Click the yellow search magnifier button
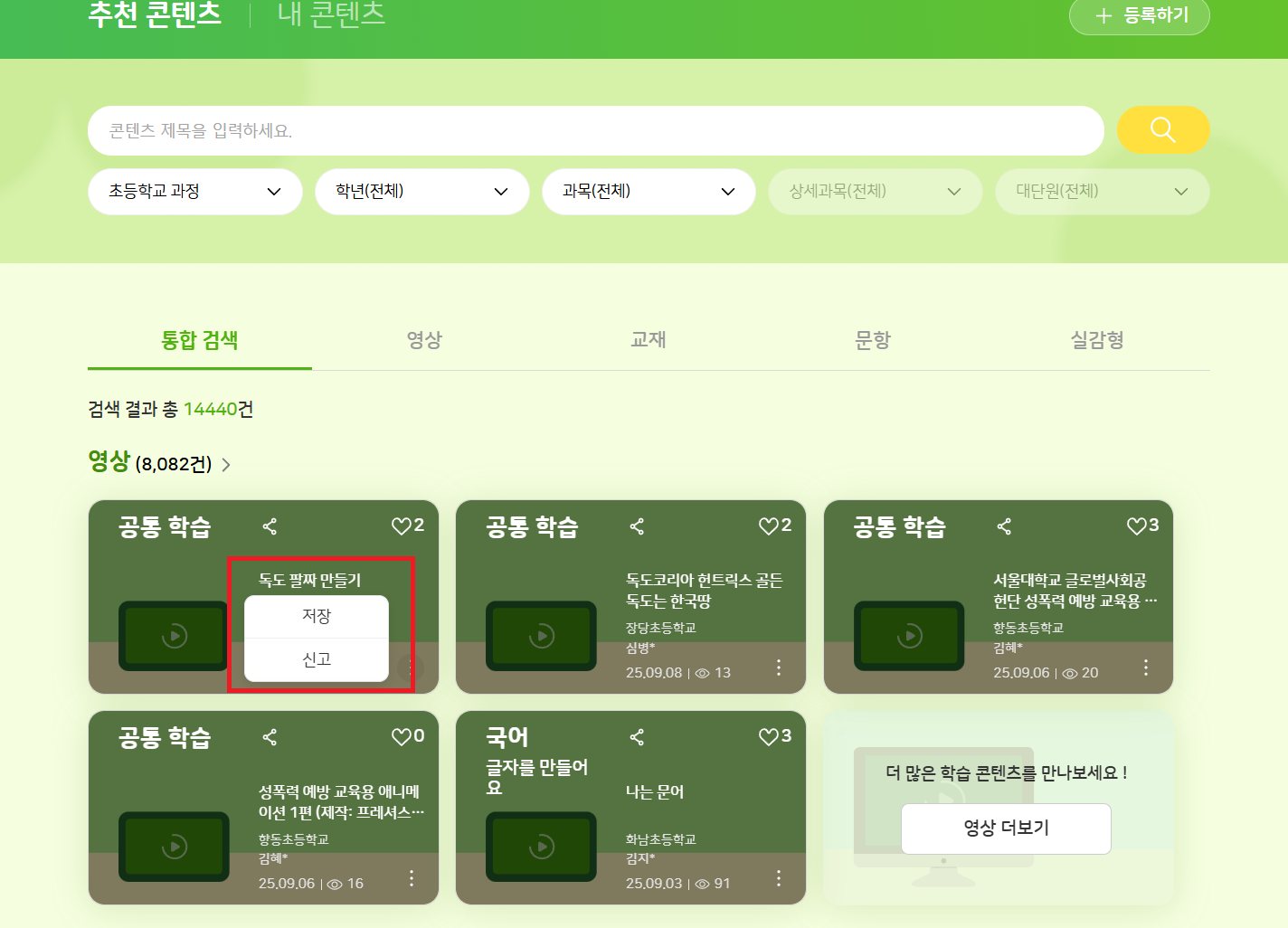Image resolution: width=1288 pixels, height=928 pixels. (1163, 130)
